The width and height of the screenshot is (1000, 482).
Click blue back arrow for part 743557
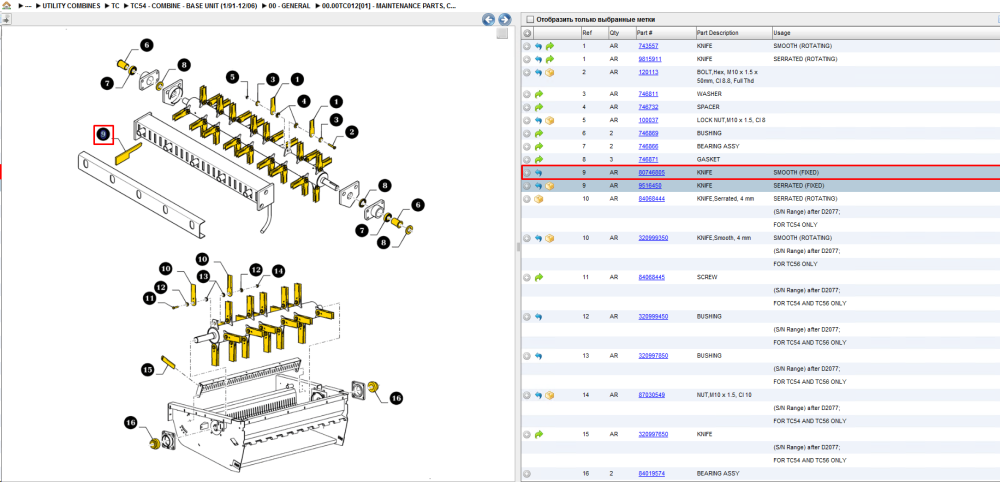pyautogui.click(x=538, y=46)
